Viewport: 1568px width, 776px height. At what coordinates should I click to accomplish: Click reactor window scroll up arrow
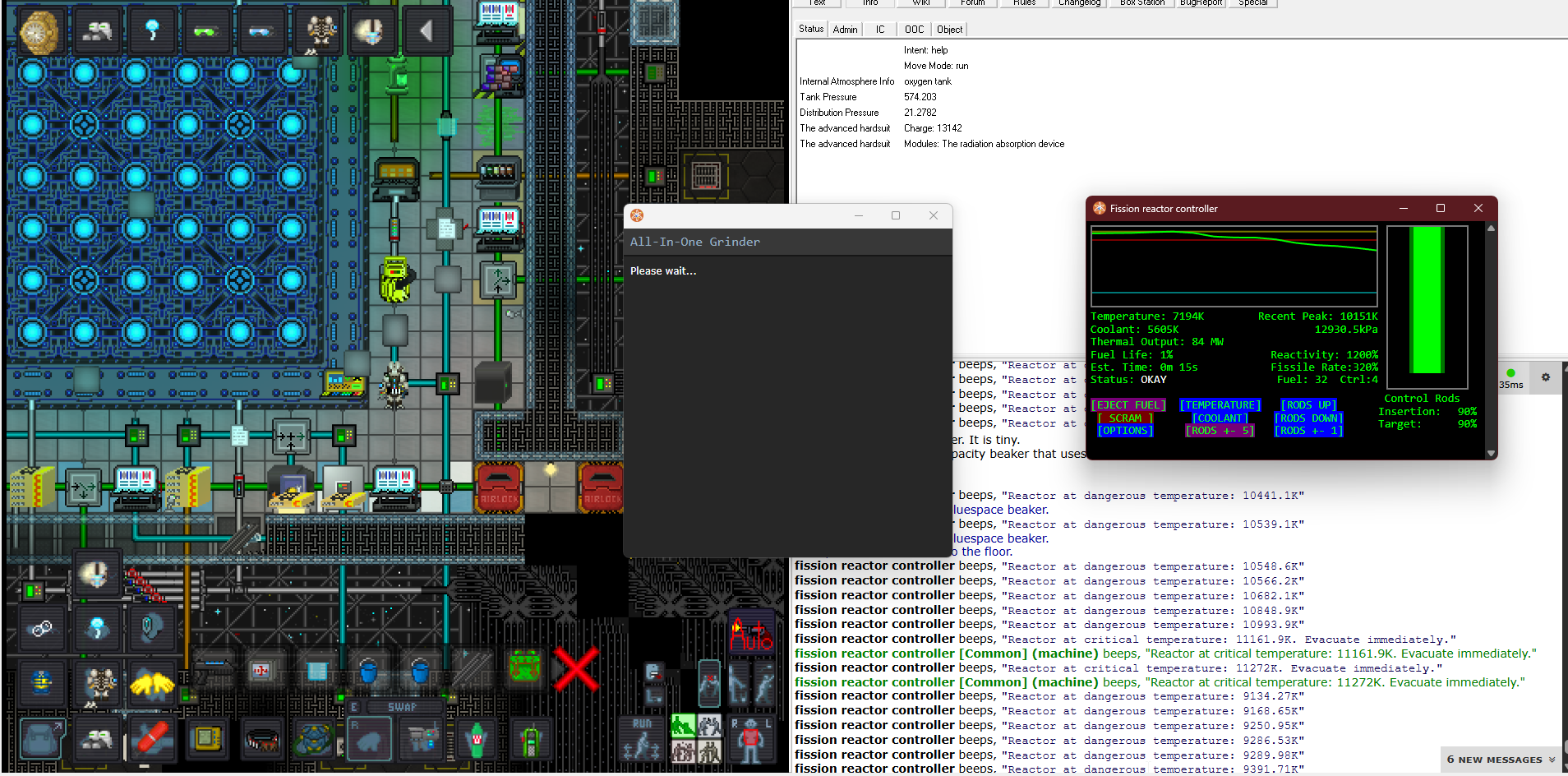1491,229
